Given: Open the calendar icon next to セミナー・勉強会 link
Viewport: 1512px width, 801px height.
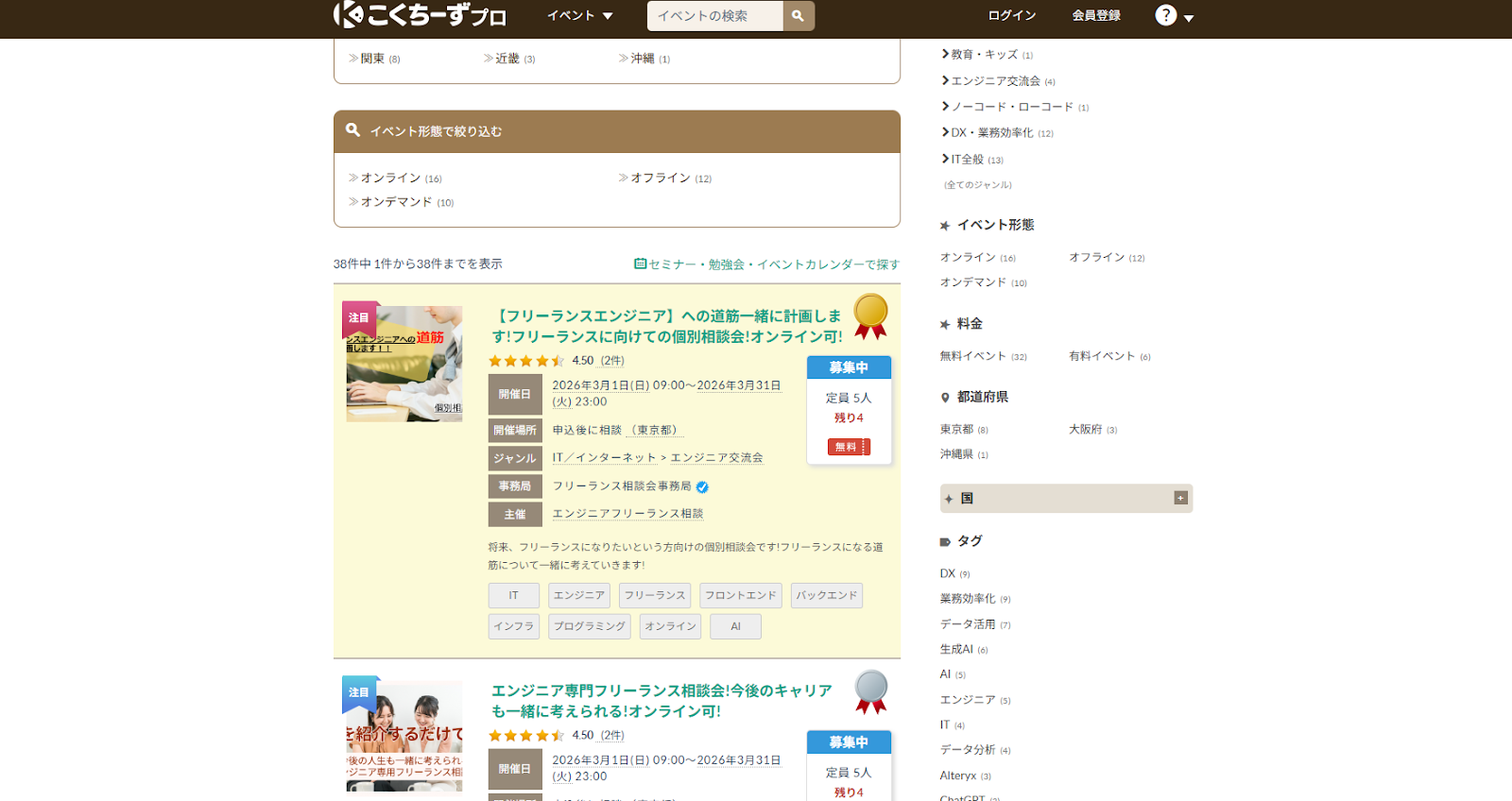Looking at the screenshot, I should coord(640,264).
